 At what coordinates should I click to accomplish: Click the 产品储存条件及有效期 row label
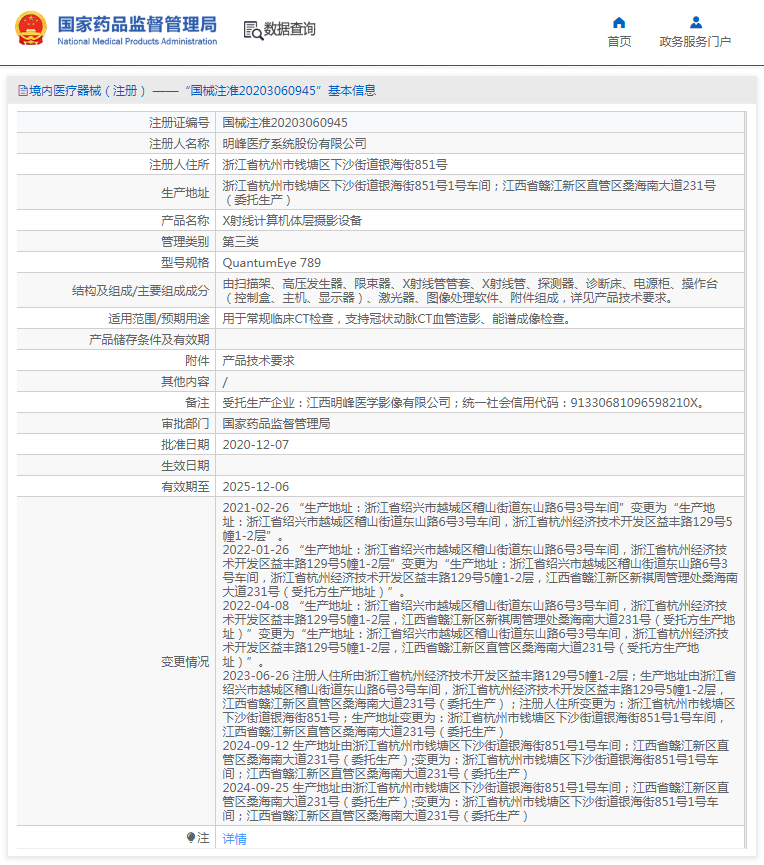149,340
